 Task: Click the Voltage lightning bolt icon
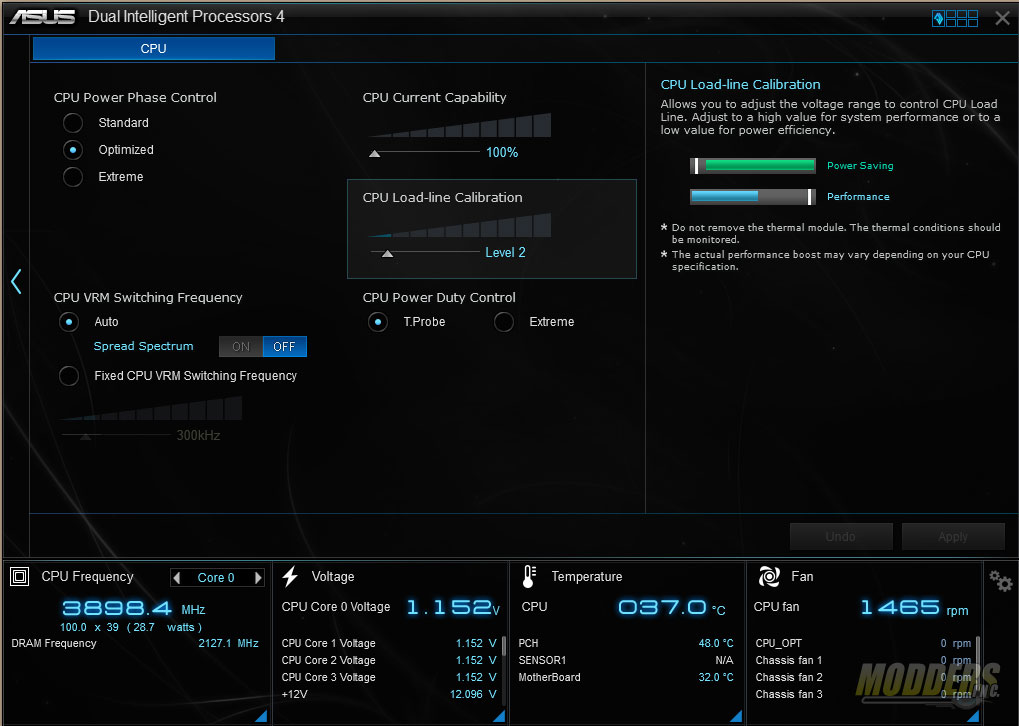290,577
